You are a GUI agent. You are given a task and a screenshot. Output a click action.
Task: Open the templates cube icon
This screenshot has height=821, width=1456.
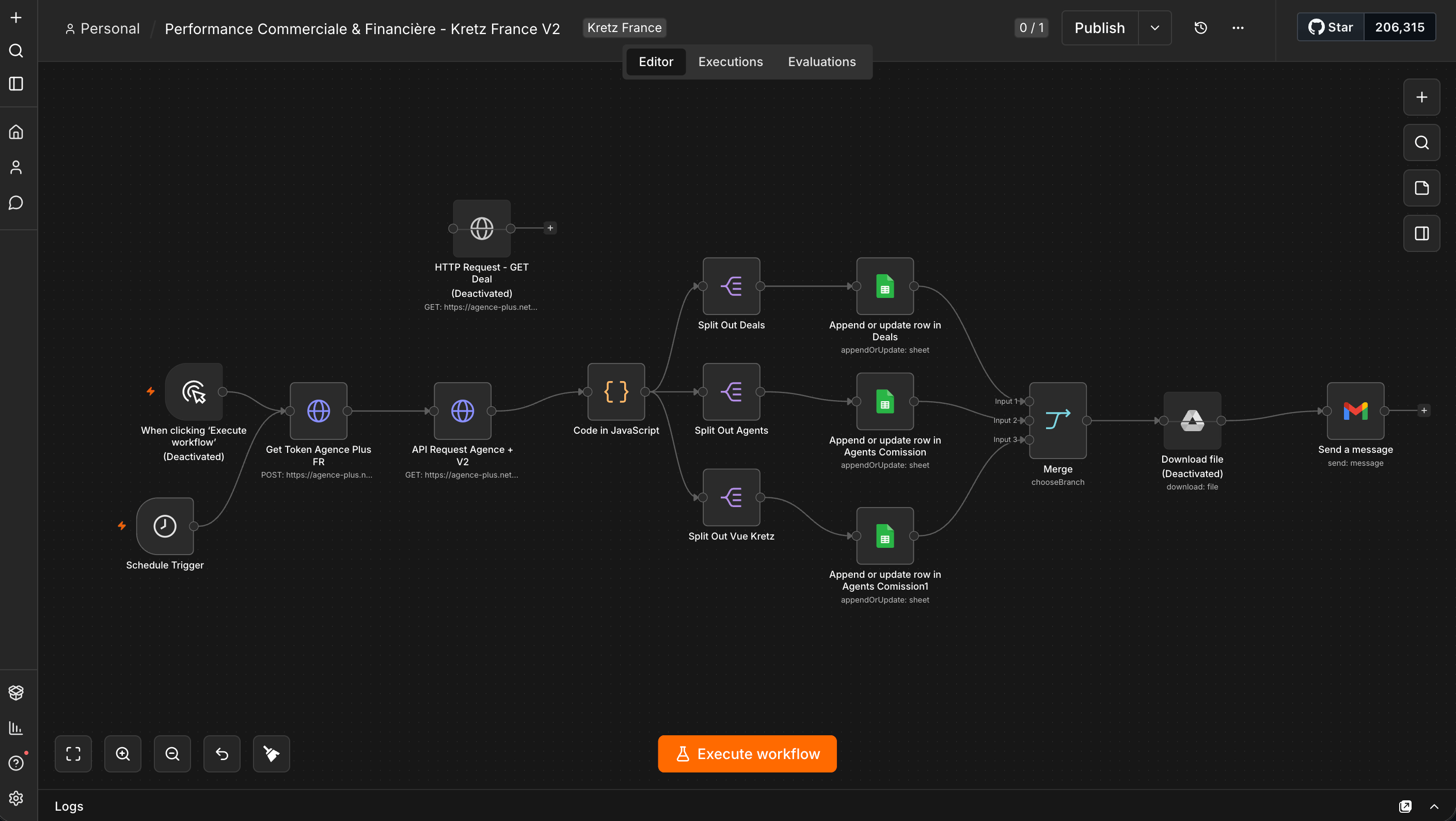click(17, 692)
